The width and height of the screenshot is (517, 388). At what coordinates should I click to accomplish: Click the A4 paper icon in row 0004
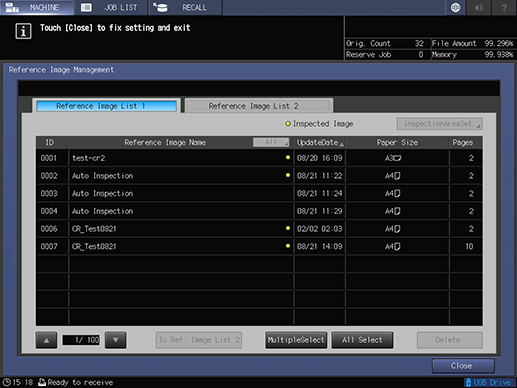click(x=393, y=211)
